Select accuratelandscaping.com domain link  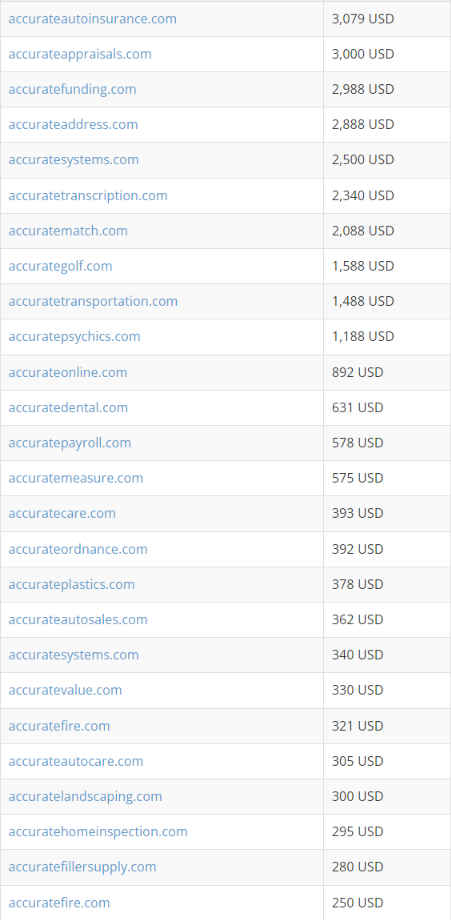click(x=85, y=796)
